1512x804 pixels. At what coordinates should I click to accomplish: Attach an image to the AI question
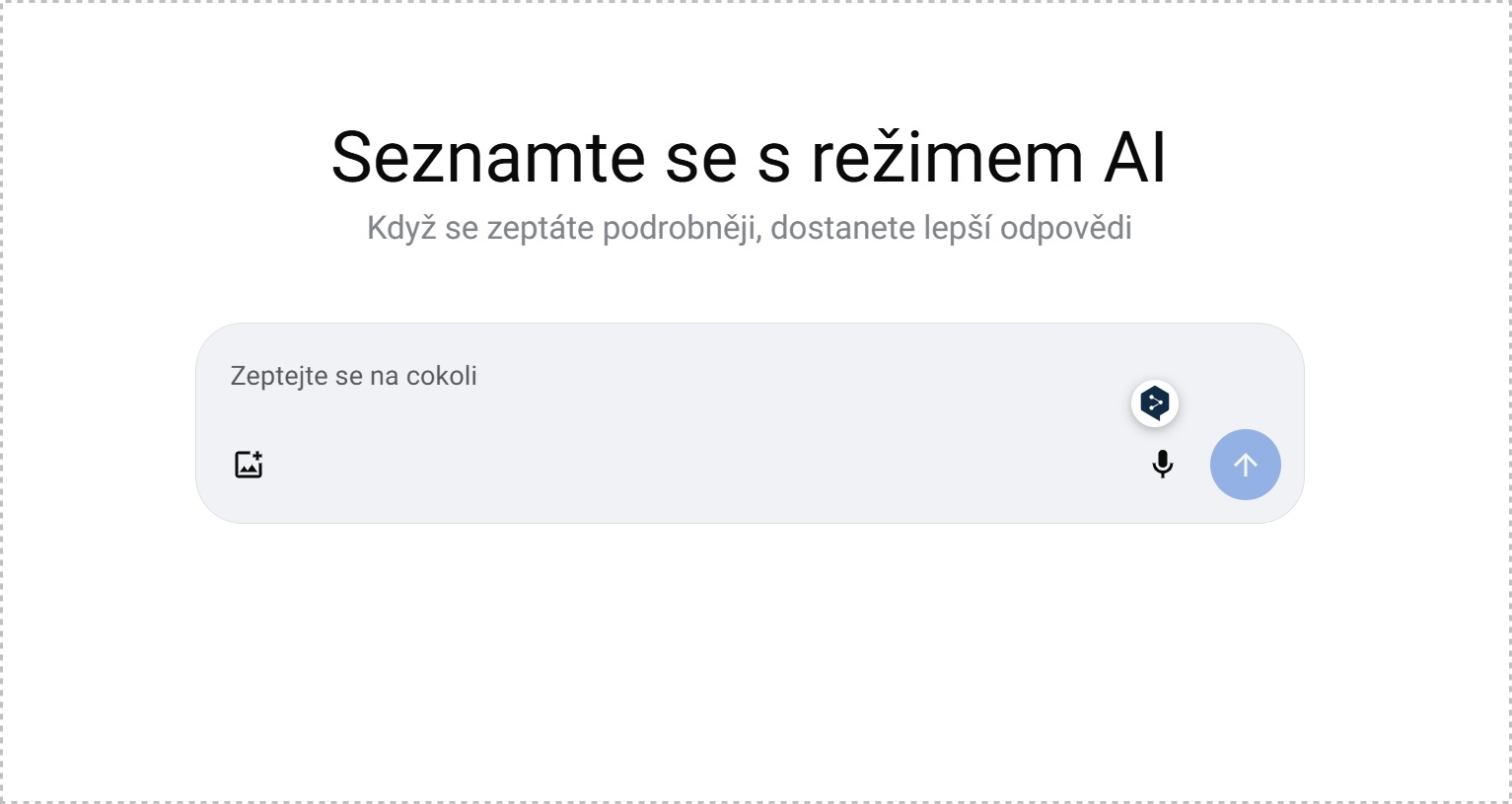[249, 465]
